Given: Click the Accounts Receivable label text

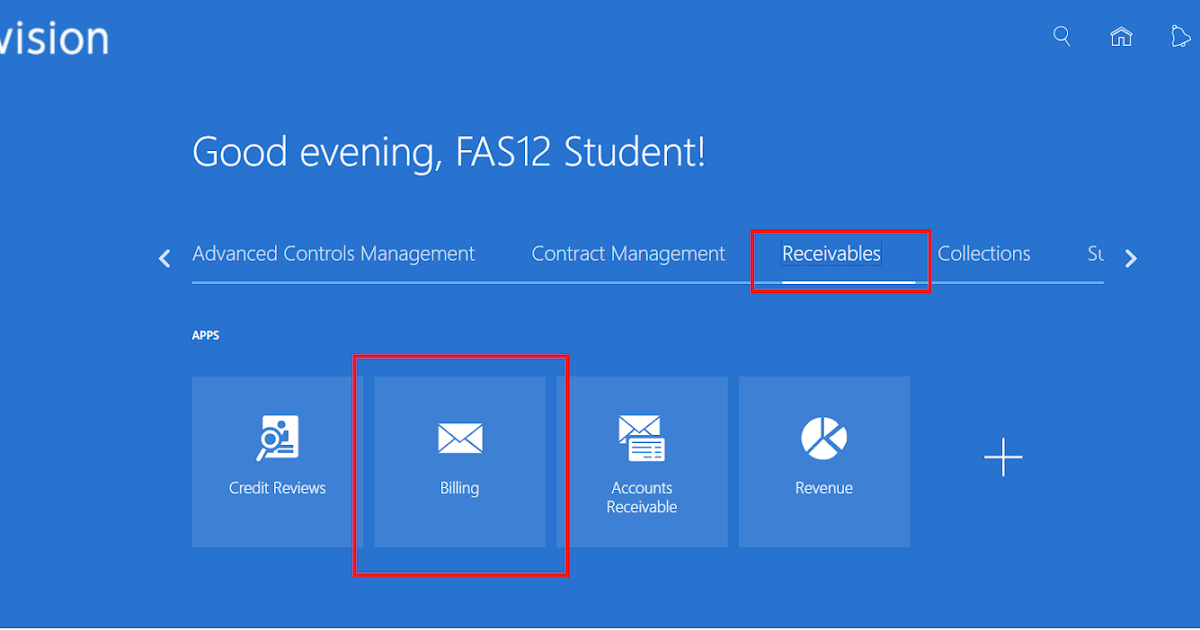Looking at the screenshot, I should pos(642,497).
